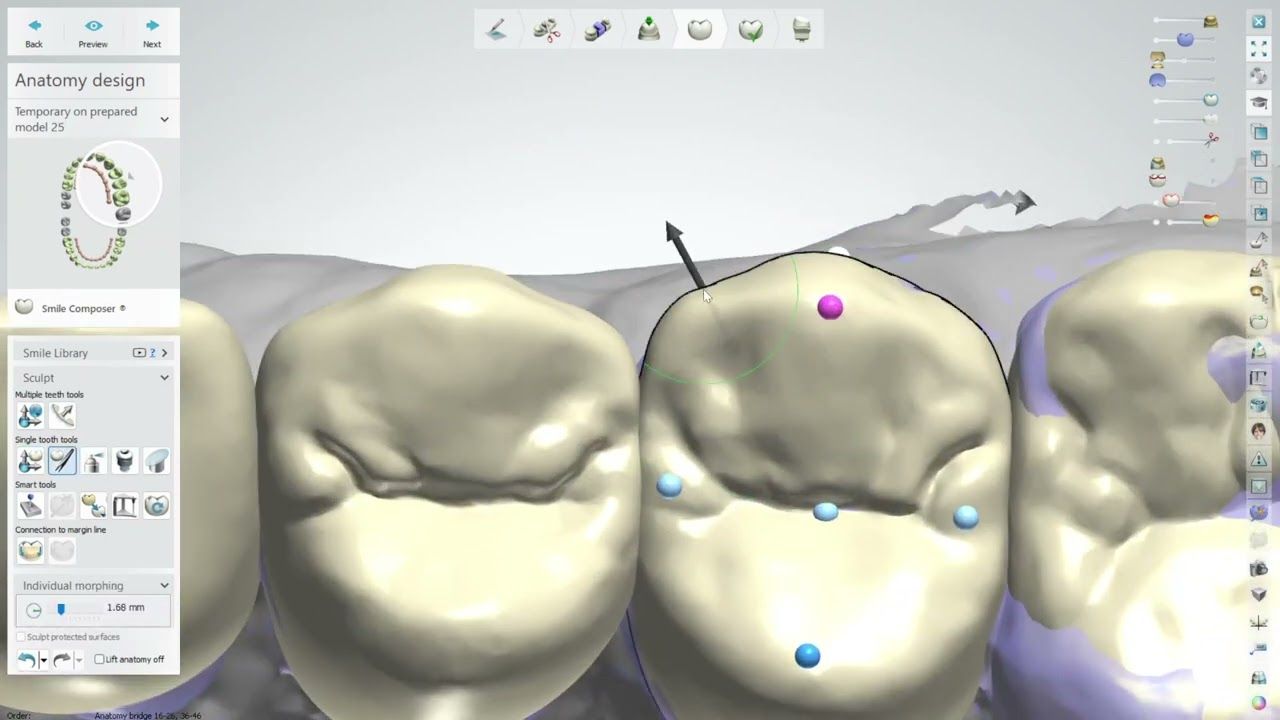
Task: Open the smart tools joystick icon
Action: (x=30, y=505)
